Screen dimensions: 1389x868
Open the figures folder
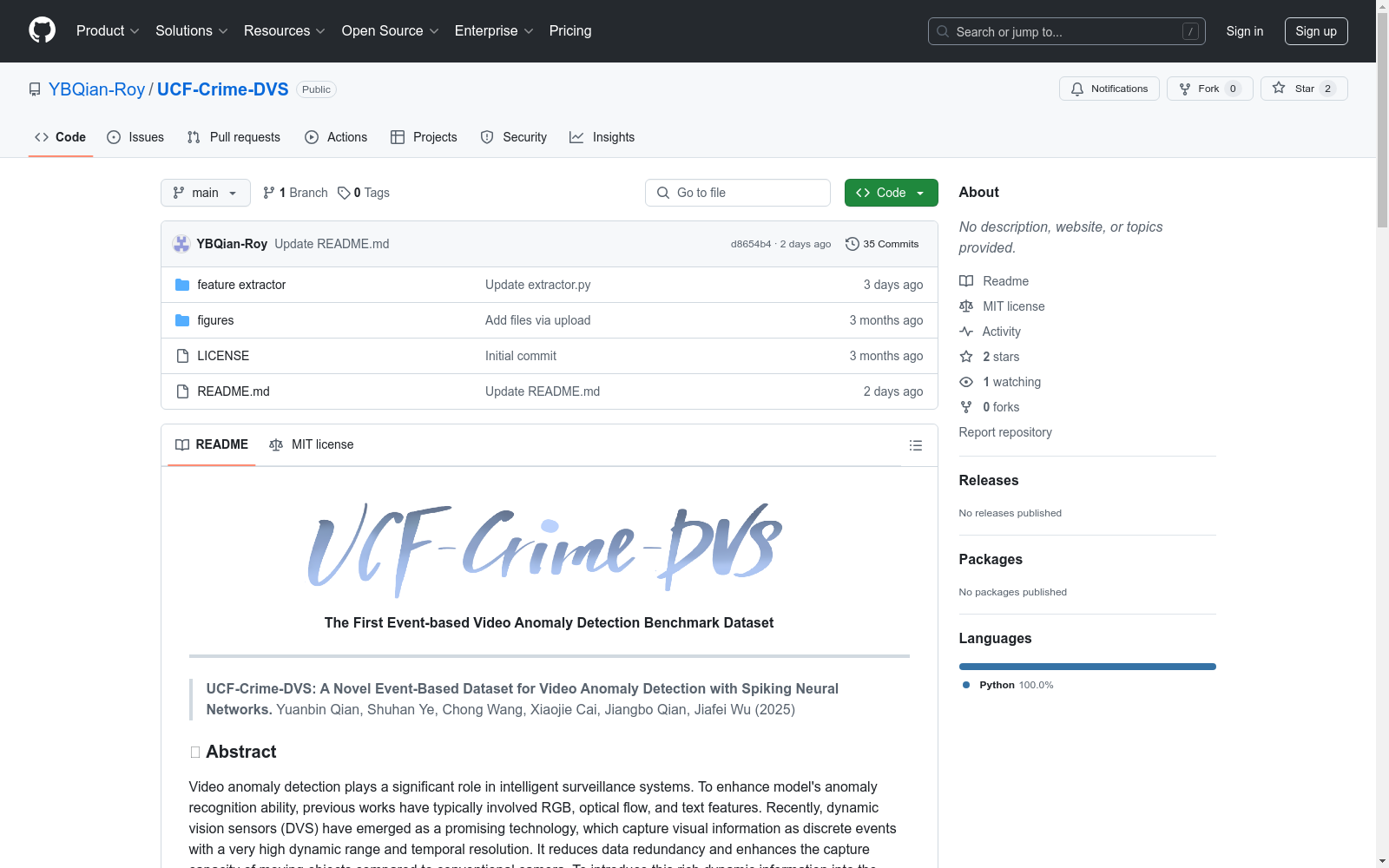click(x=215, y=320)
